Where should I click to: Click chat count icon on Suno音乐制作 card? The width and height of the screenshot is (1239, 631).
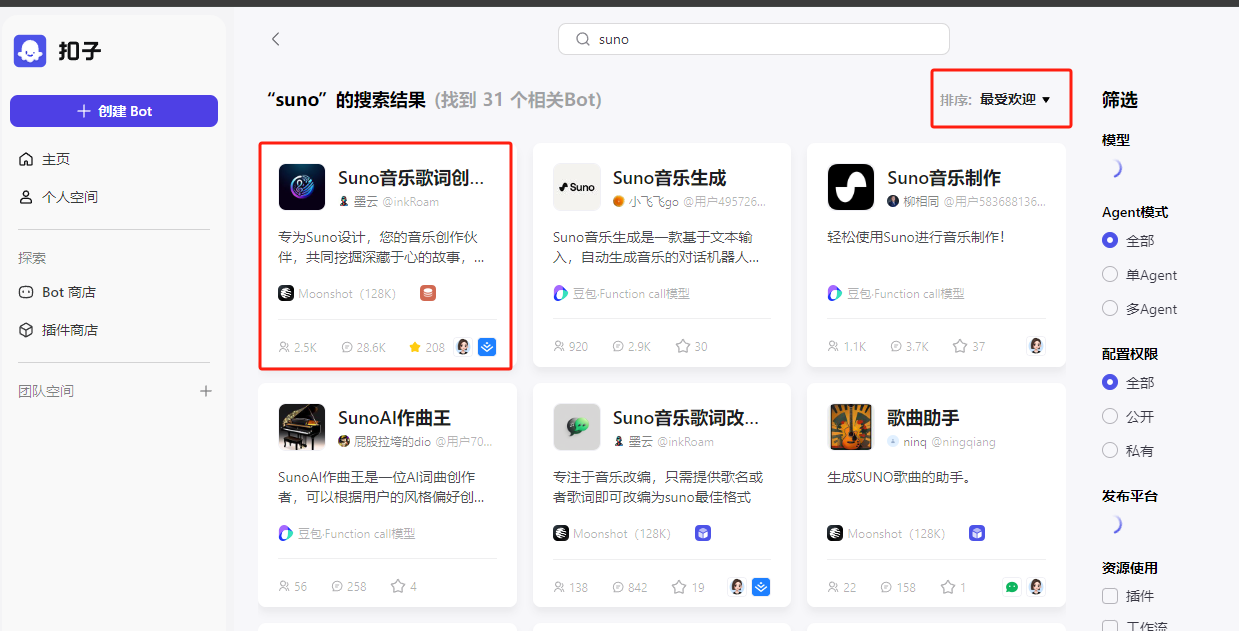(895, 346)
